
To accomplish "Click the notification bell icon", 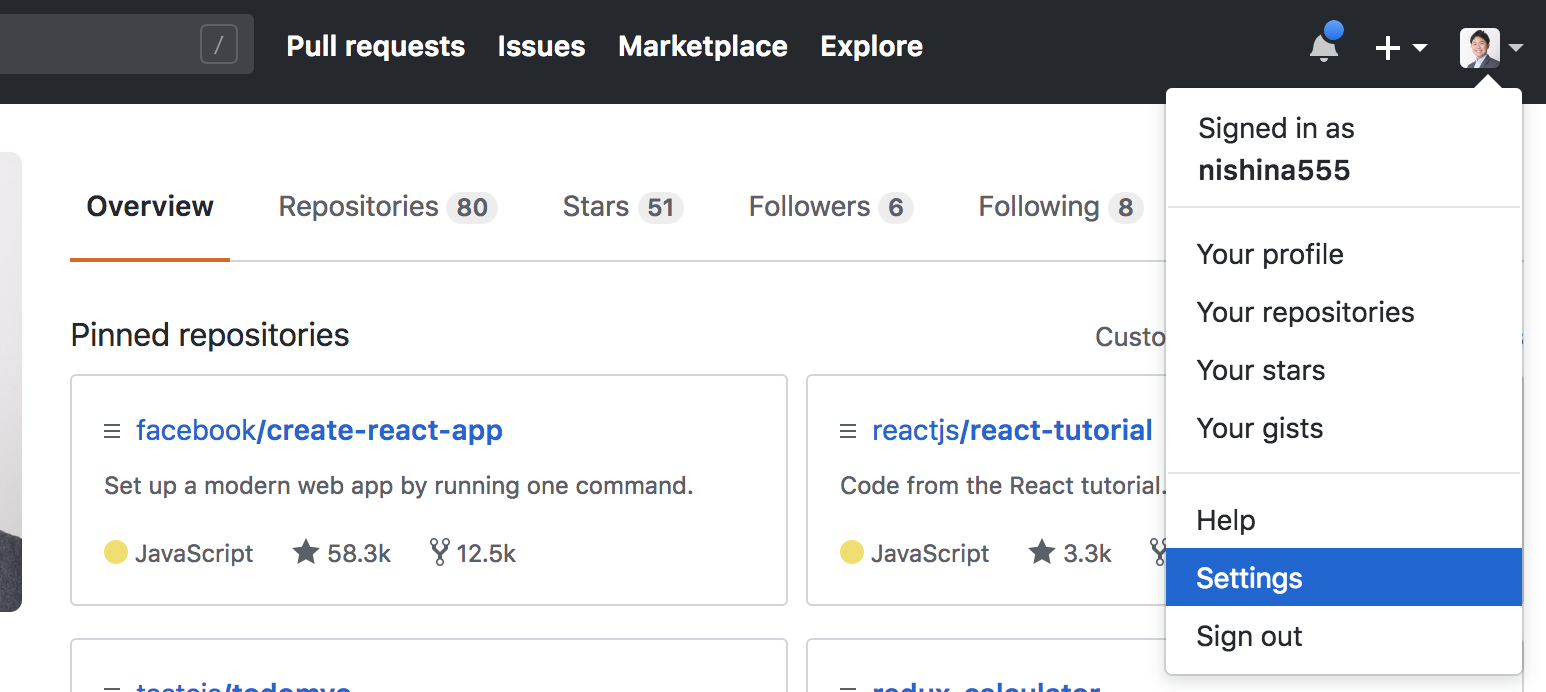I will pyautogui.click(x=1323, y=45).
